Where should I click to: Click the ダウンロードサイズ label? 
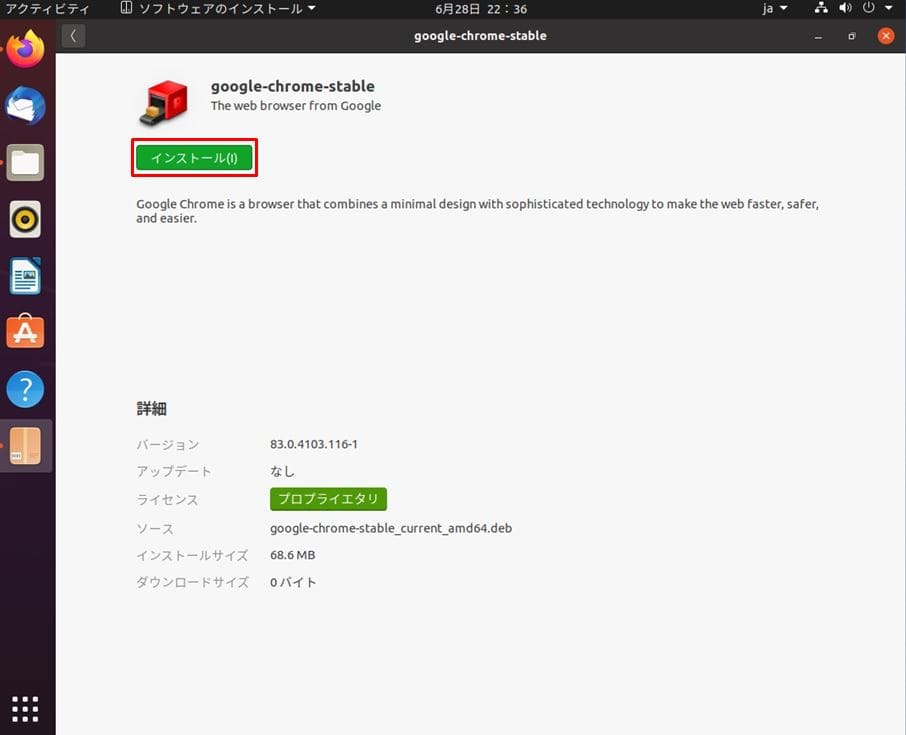coord(192,582)
